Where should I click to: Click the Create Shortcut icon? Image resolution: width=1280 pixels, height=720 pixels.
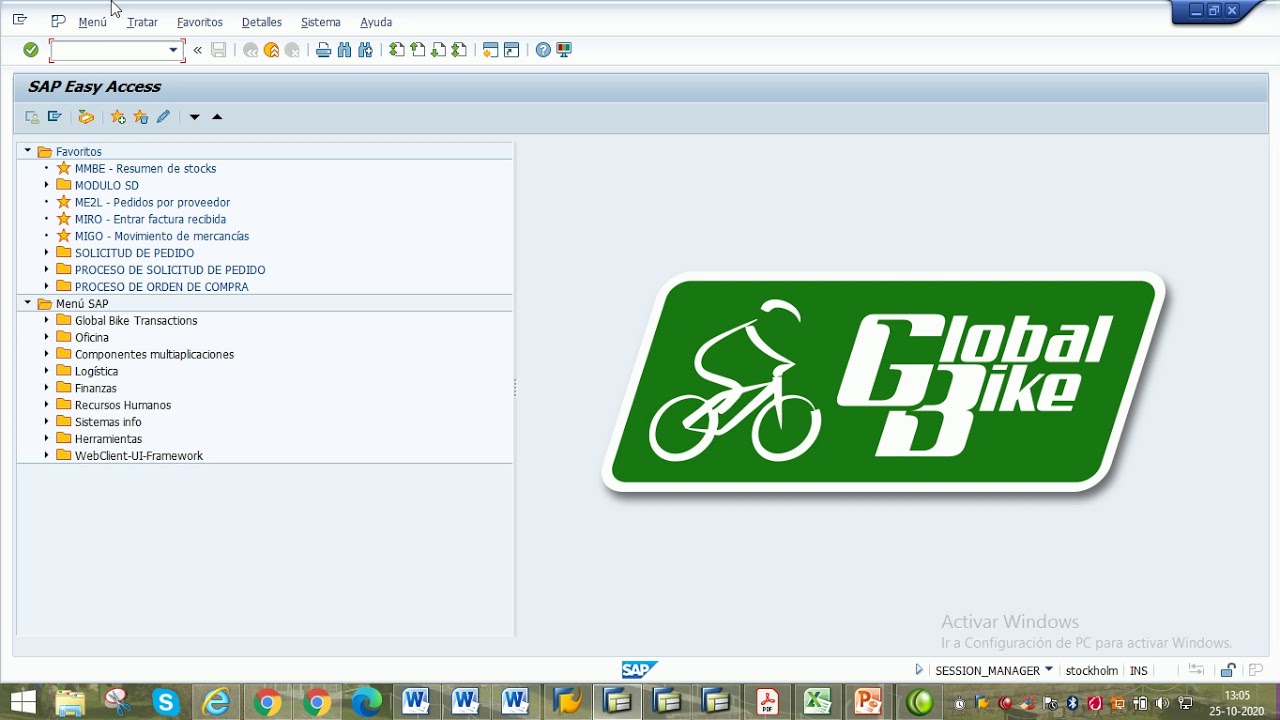click(511, 50)
